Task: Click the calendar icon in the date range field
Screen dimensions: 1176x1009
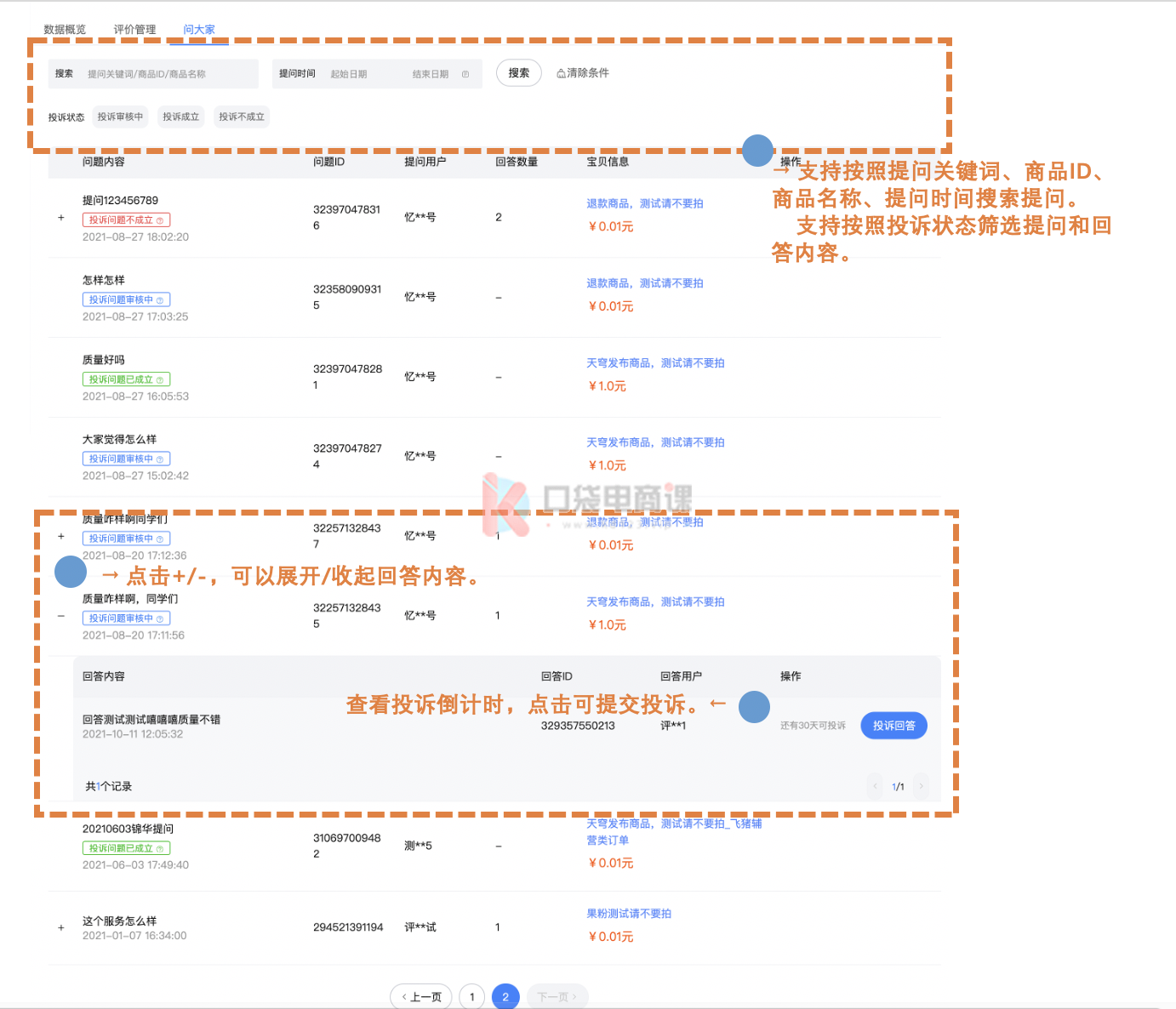Action: point(465,74)
